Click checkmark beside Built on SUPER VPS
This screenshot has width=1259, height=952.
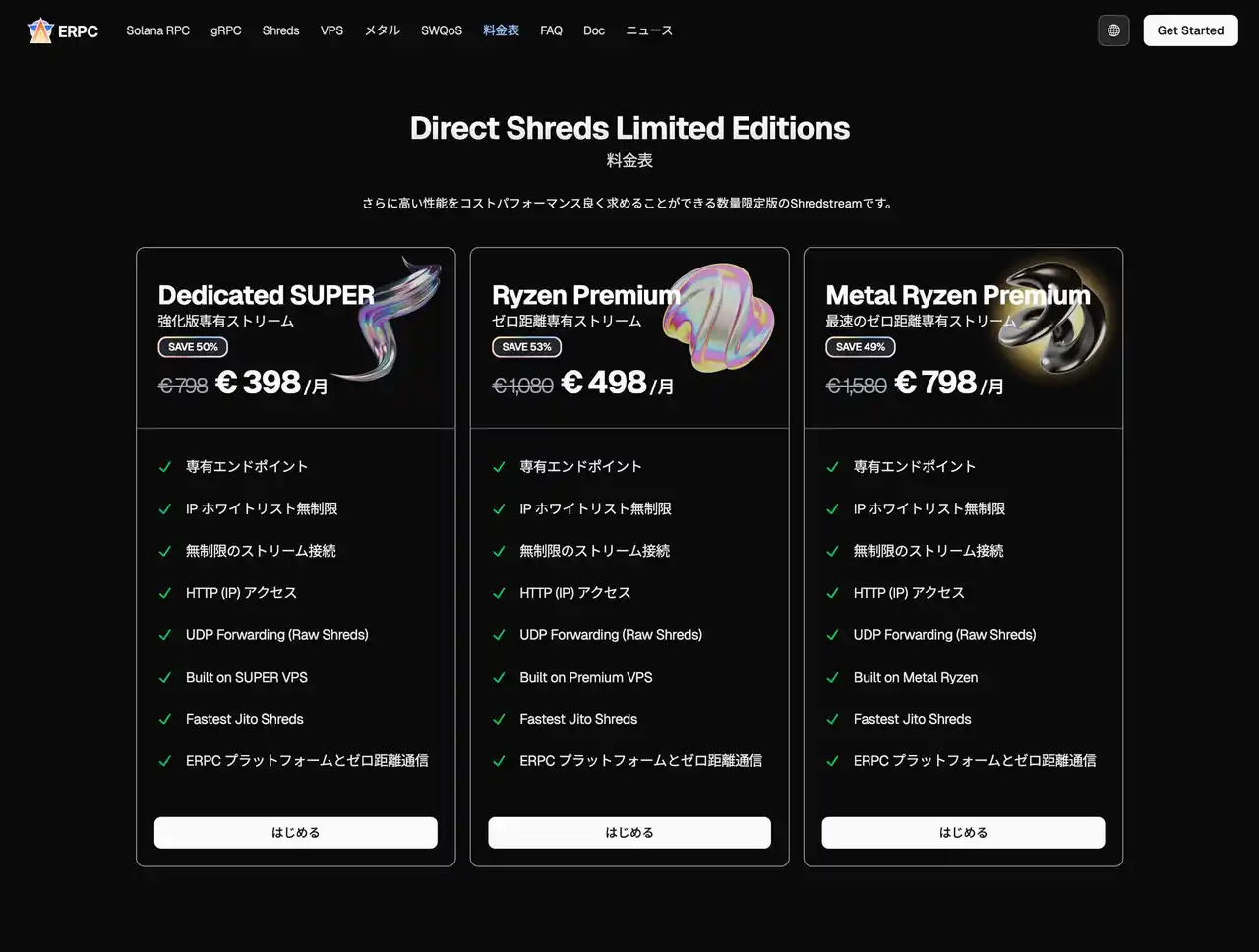tap(165, 678)
